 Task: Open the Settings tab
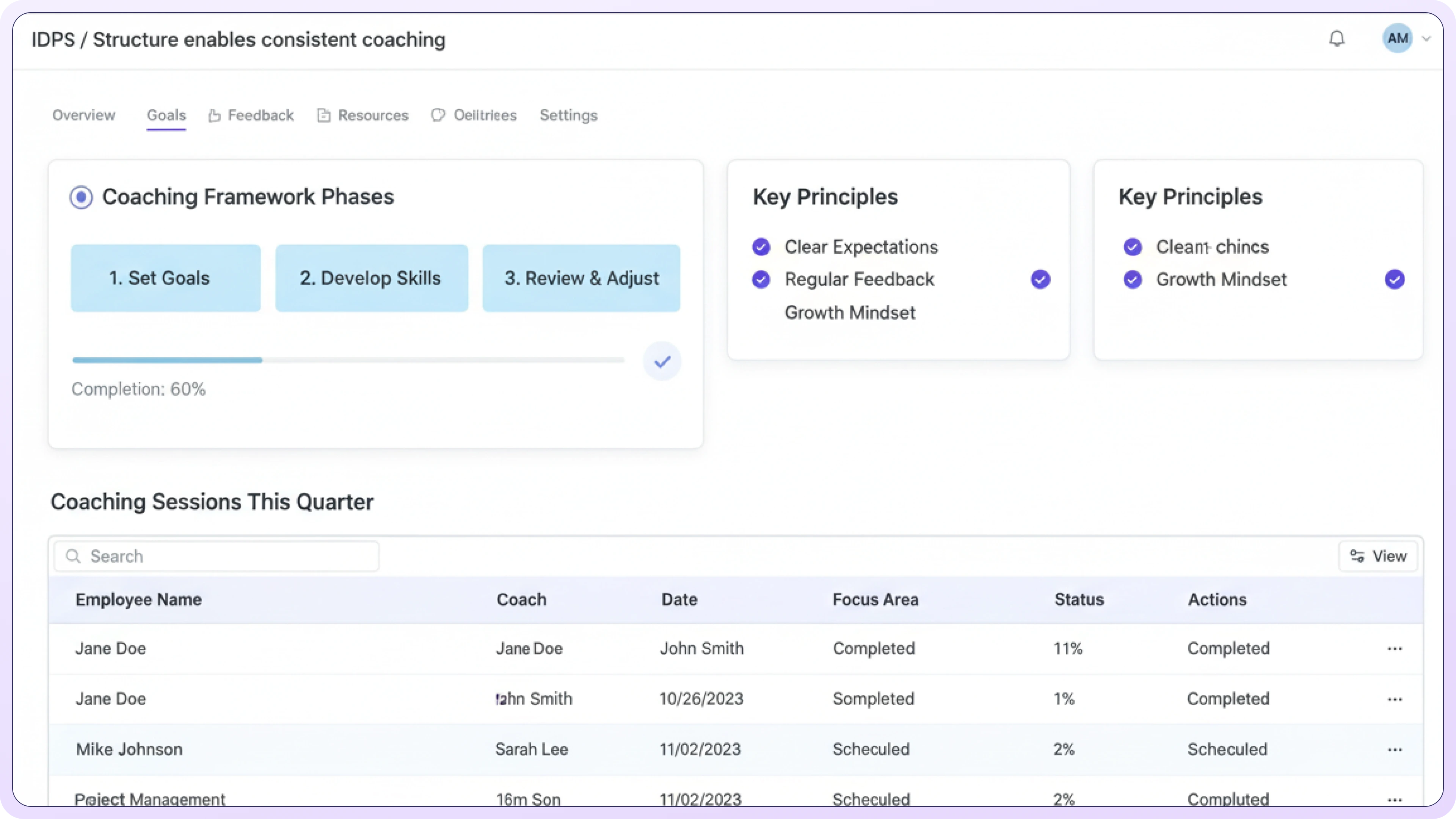point(568,115)
